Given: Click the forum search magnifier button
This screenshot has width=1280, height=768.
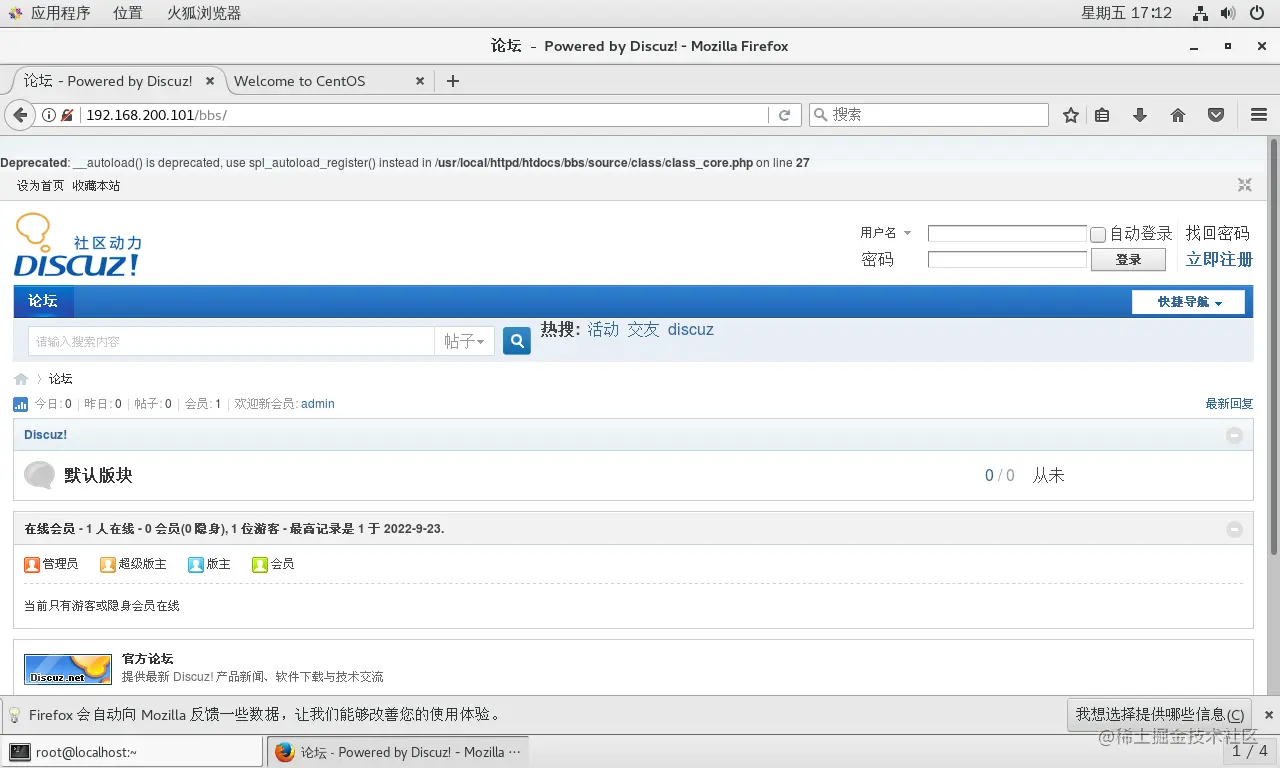Looking at the screenshot, I should 517,341.
